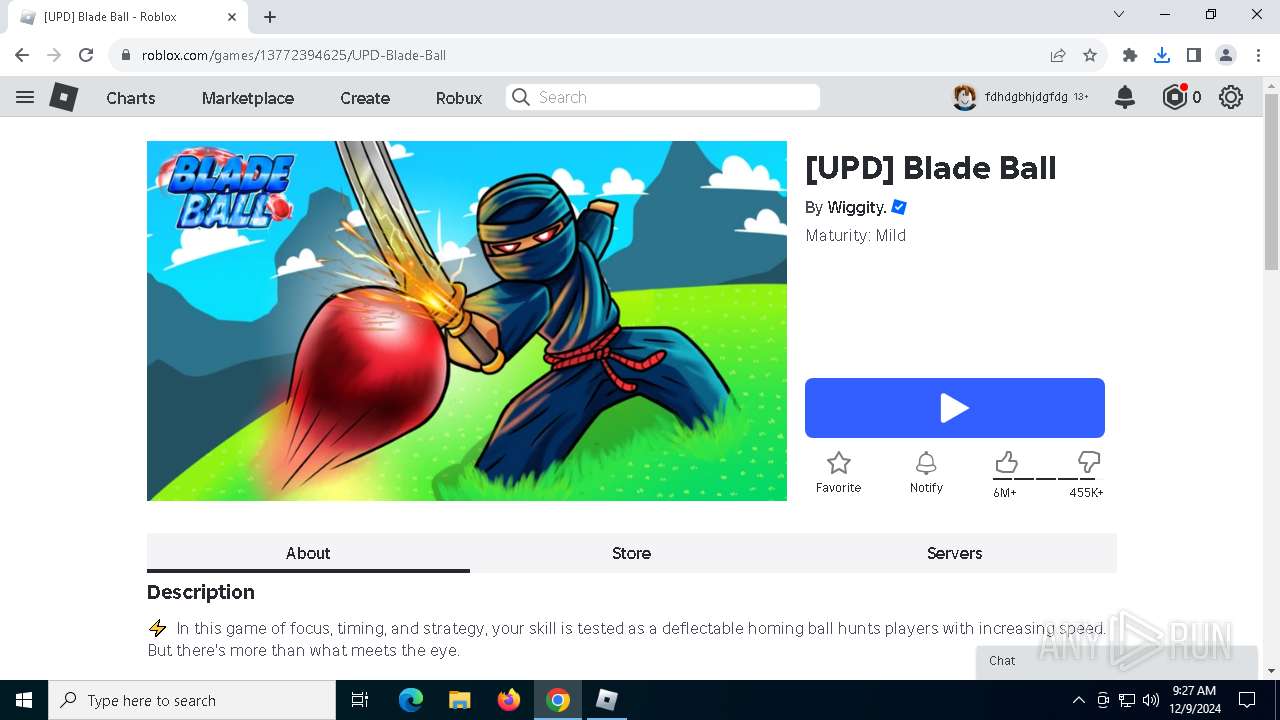Share this page icon in address bar

click(1058, 55)
